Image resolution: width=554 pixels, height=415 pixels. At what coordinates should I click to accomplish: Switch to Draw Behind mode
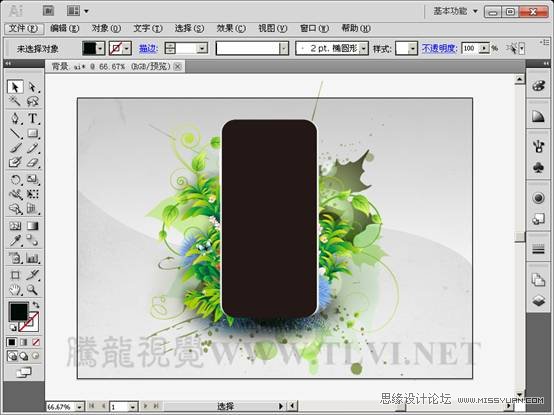point(24,356)
